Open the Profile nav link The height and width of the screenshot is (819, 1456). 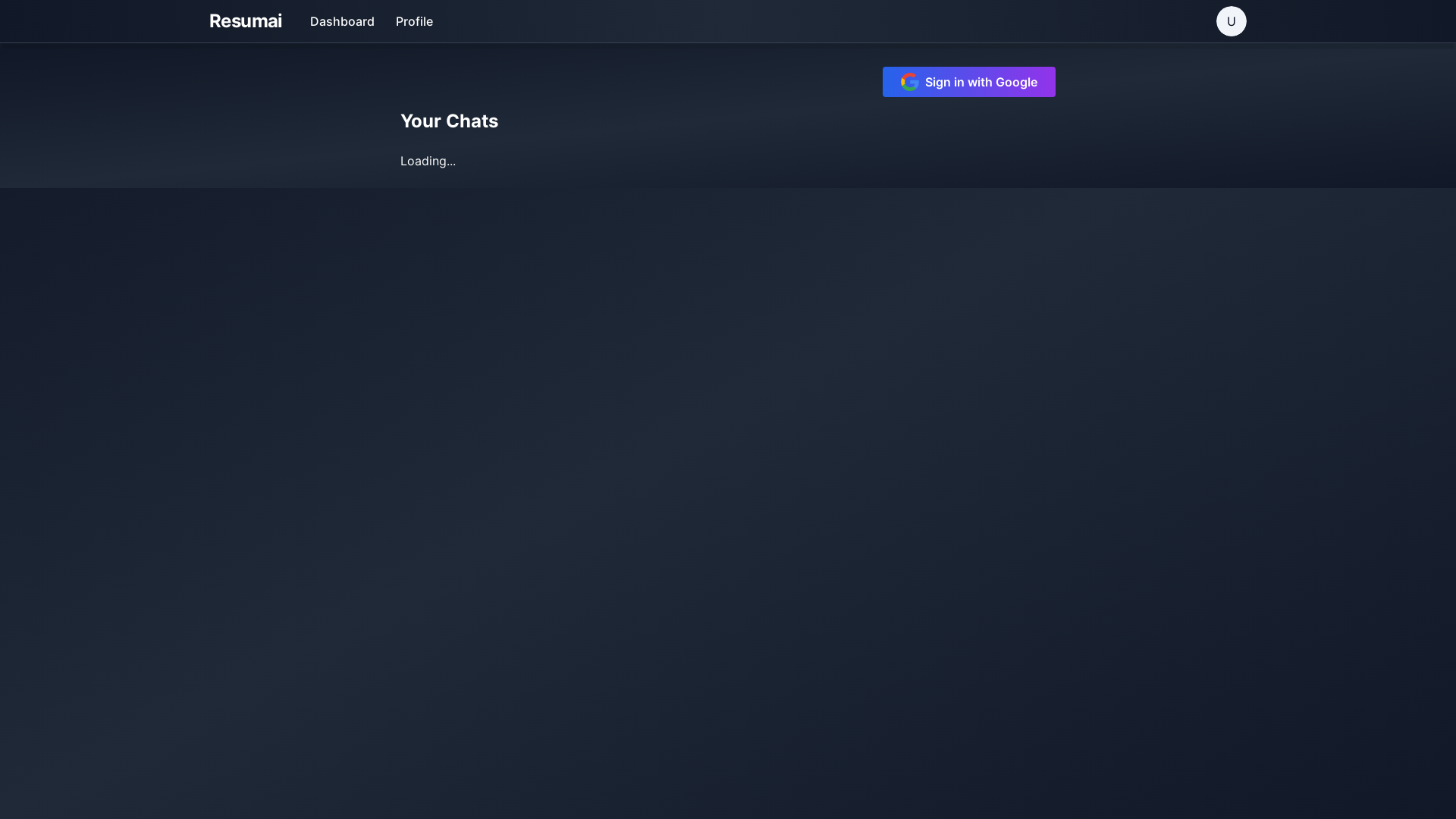pos(414,21)
